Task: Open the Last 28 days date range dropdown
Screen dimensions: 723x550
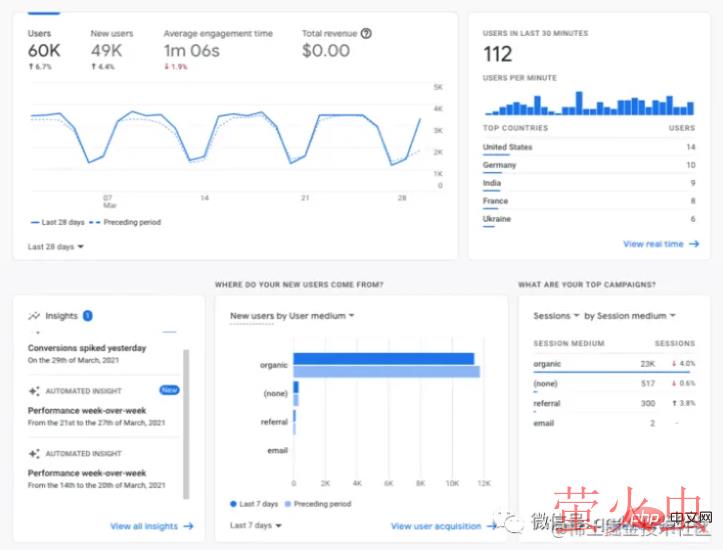Action: click(x=56, y=247)
